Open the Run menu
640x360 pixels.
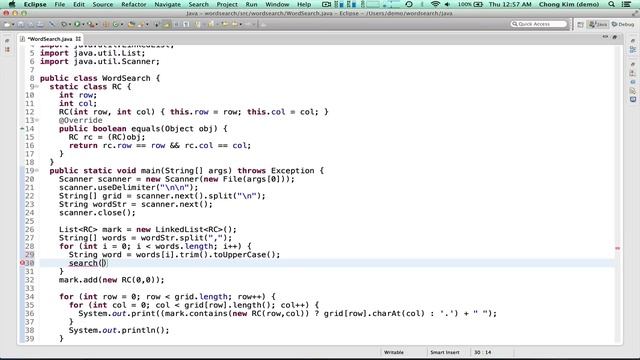(x=251, y=4)
